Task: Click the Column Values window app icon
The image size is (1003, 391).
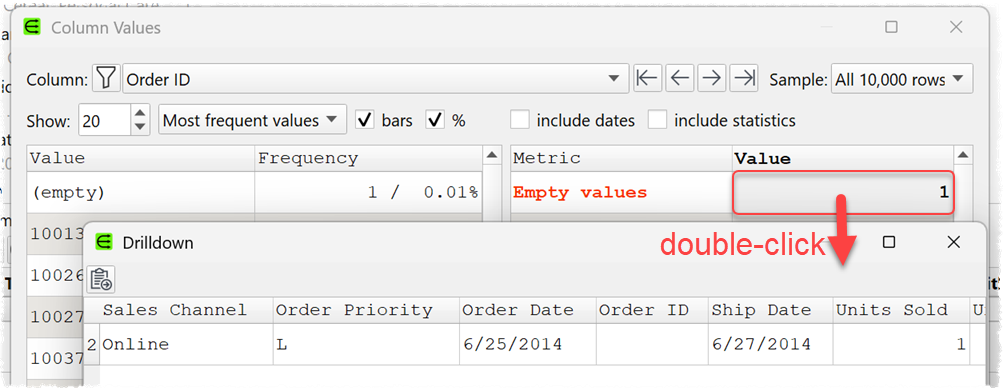Action: (x=32, y=28)
